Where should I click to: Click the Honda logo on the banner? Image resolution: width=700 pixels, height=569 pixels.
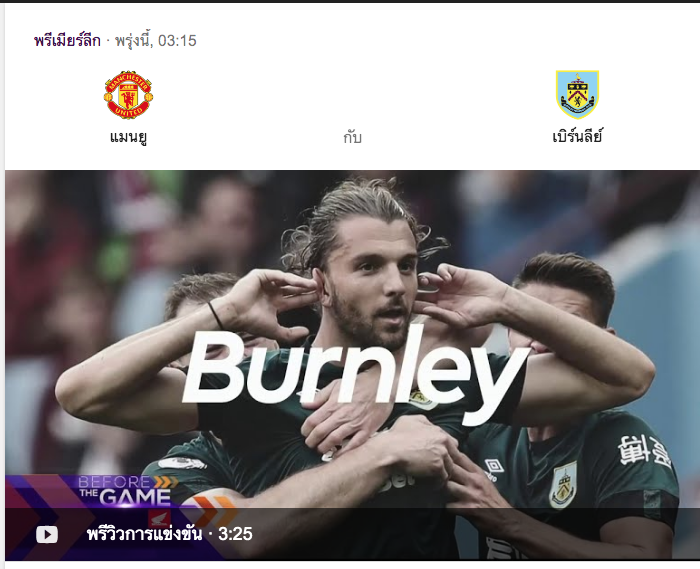pos(159,518)
